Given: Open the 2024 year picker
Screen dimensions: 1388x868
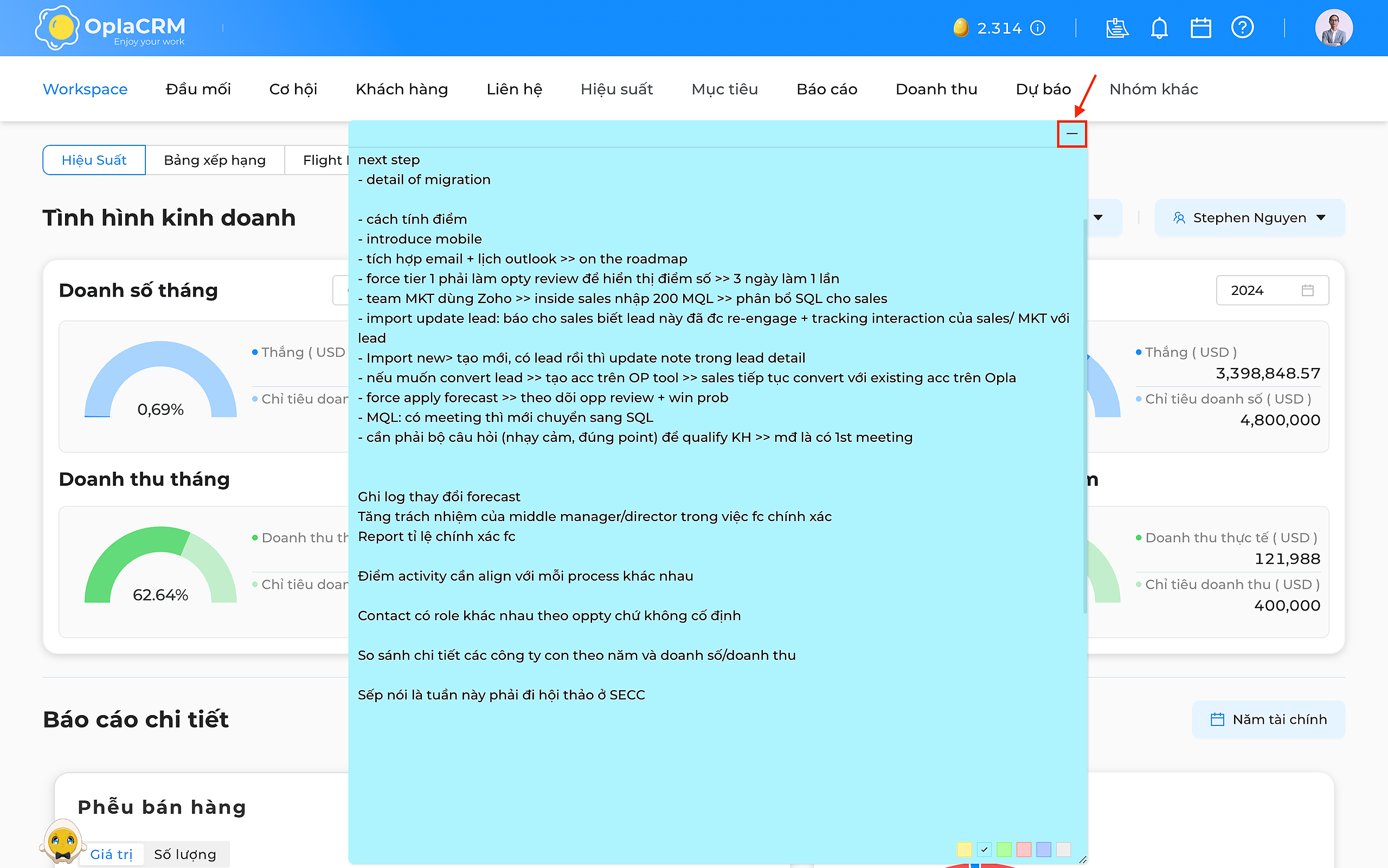Looking at the screenshot, I should click(1272, 291).
